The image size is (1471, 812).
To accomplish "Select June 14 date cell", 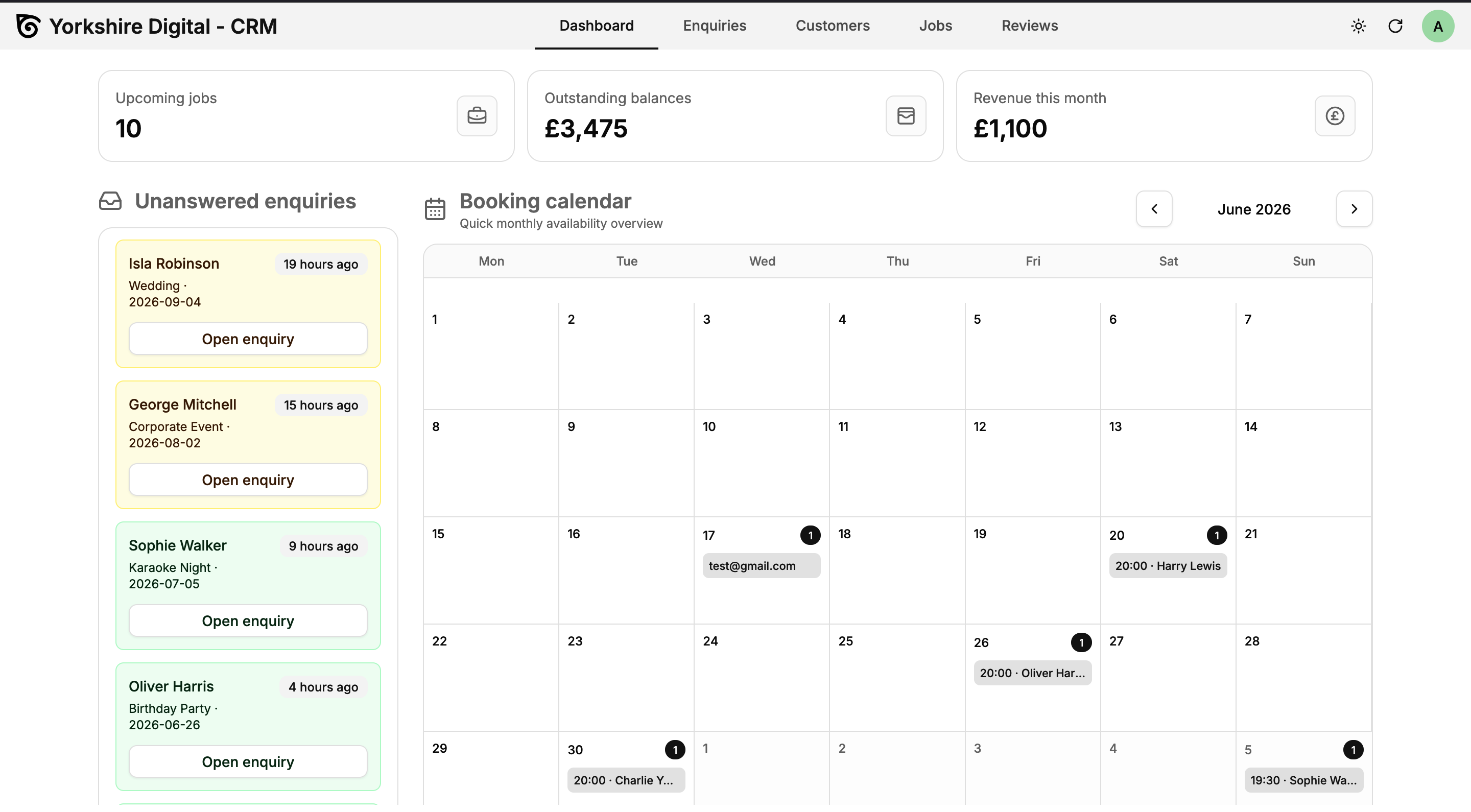I will click(x=1303, y=463).
